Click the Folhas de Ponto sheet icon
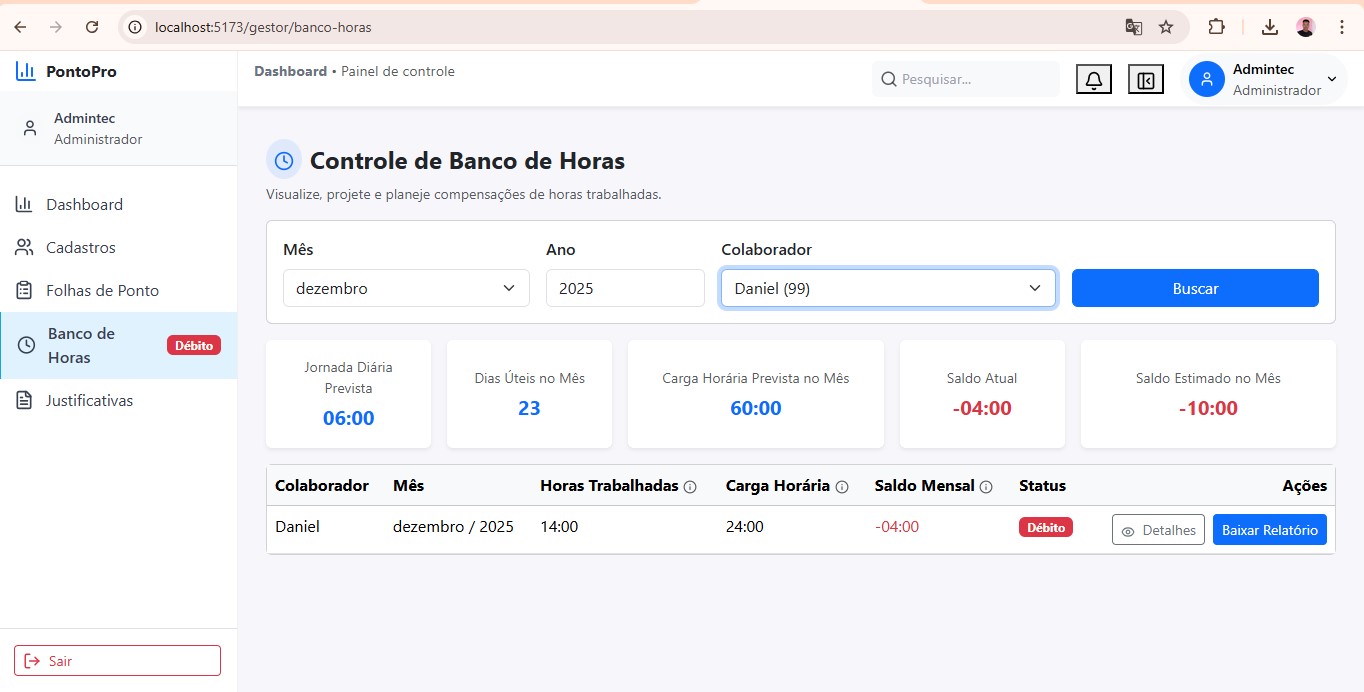 click(x=24, y=290)
